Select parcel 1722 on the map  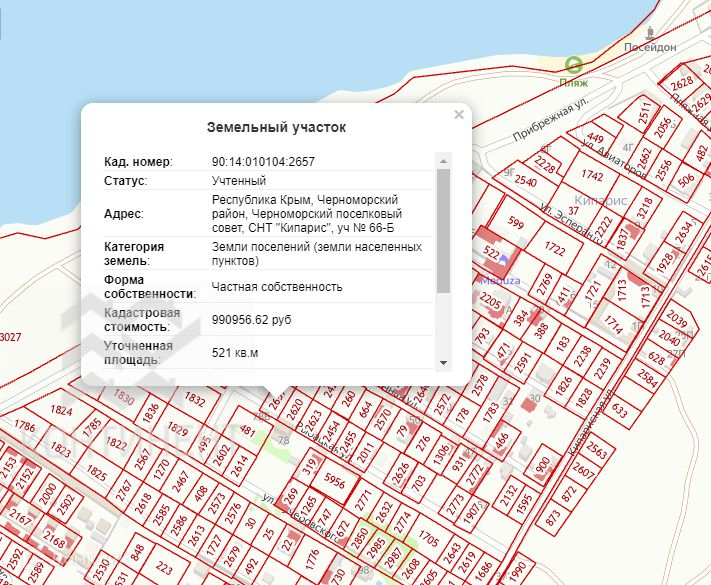click(x=556, y=247)
